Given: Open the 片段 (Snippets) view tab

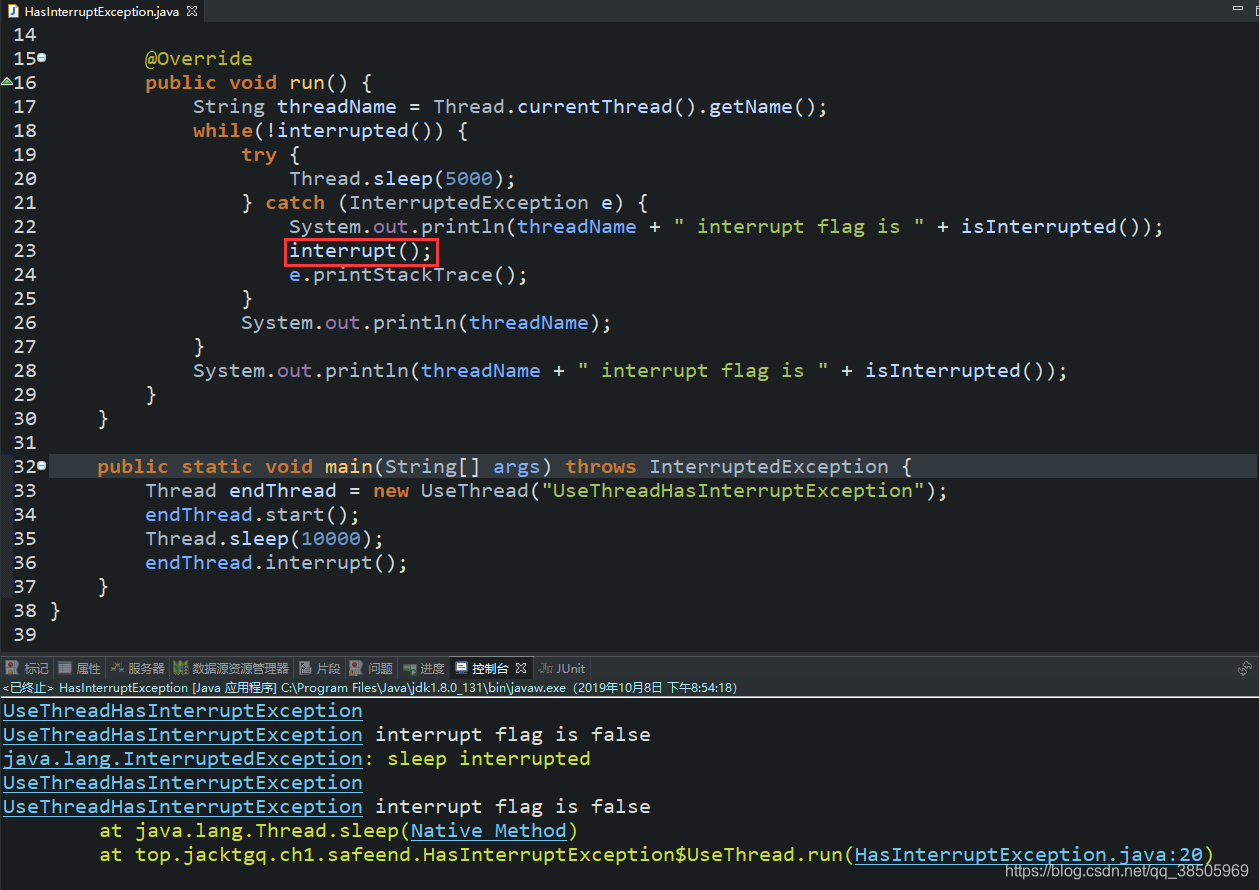Looking at the screenshot, I should point(320,668).
